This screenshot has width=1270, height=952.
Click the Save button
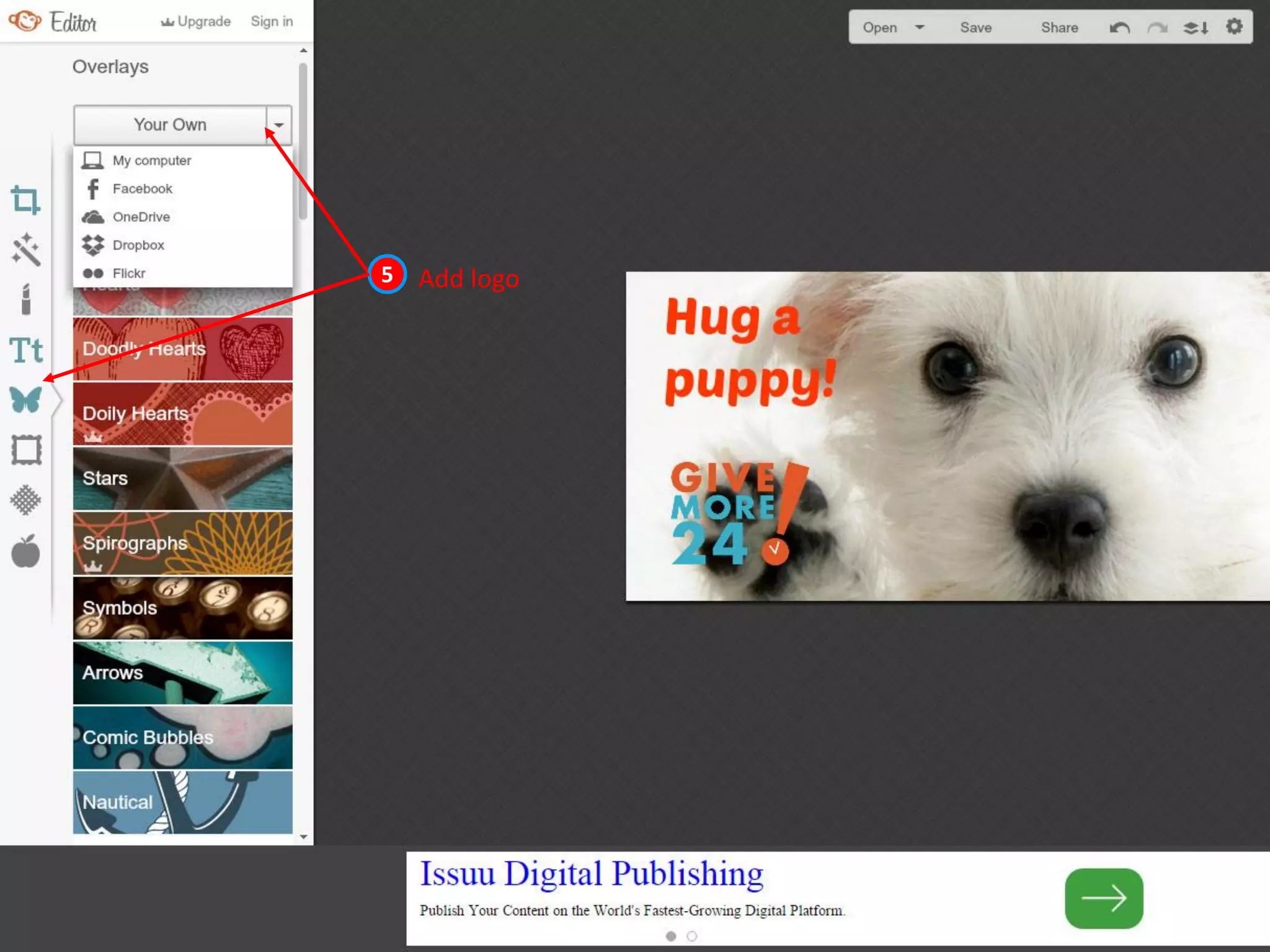point(975,28)
